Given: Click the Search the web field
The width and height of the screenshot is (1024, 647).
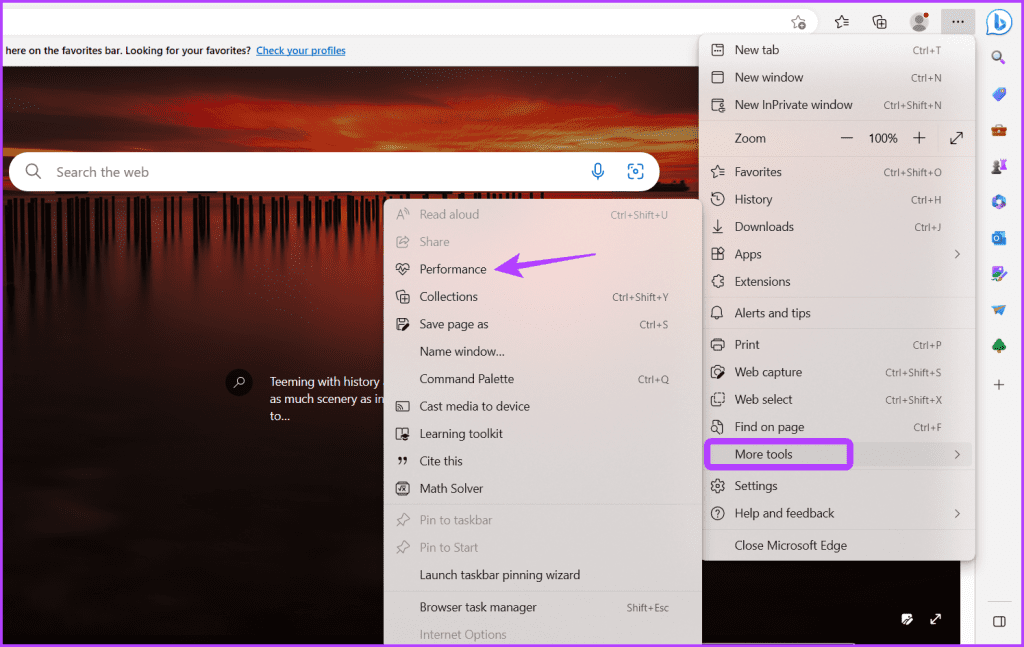Looking at the screenshot, I should point(334,172).
